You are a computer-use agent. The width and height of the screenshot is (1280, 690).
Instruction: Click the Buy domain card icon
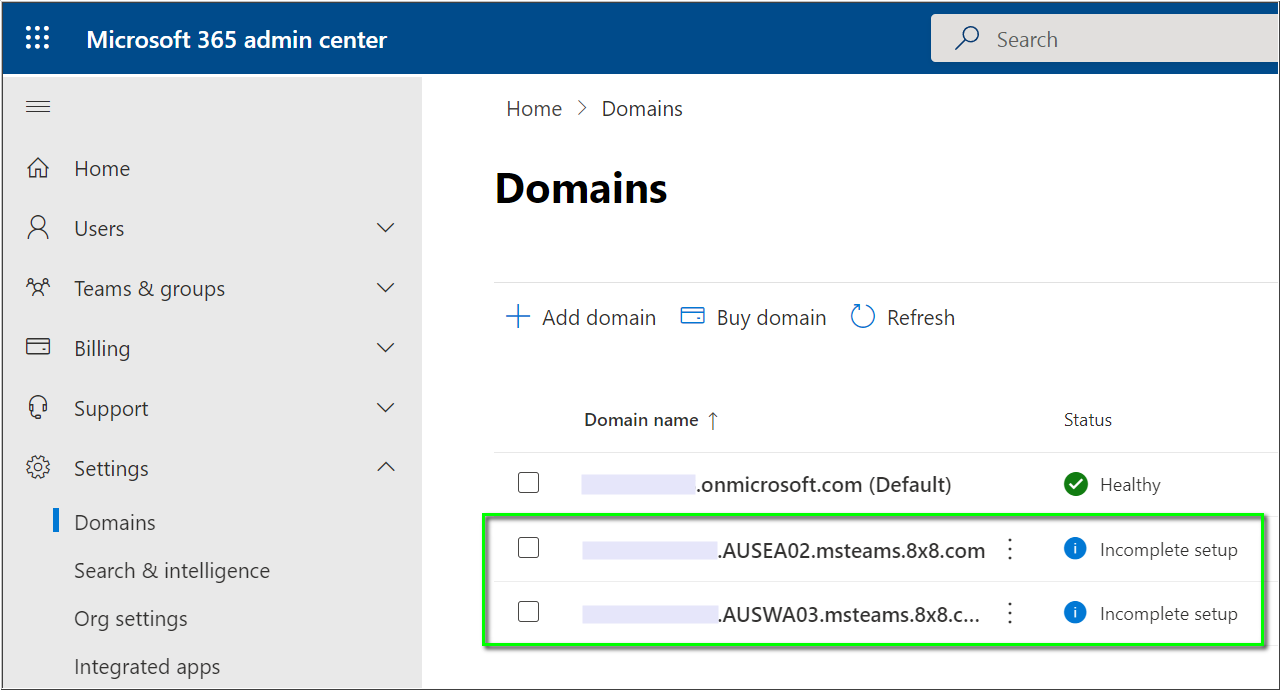pos(692,316)
